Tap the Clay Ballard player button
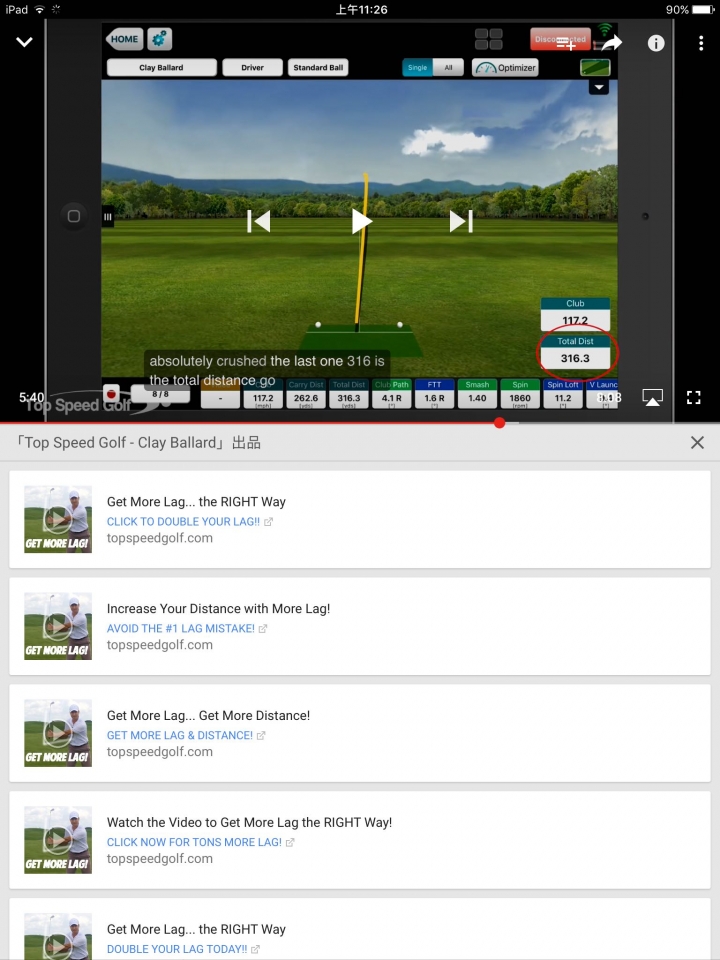The height and width of the screenshot is (960, 720). [162, 67]
